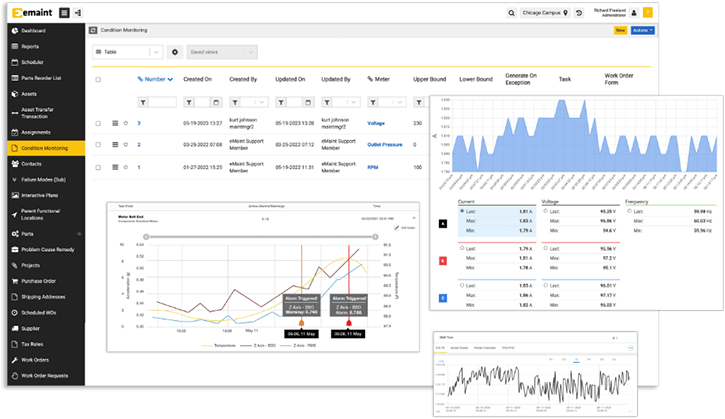The height and width of the screenshot is (419, 725).
Task: Open the RPM meter link
Action: coord(373,167)
